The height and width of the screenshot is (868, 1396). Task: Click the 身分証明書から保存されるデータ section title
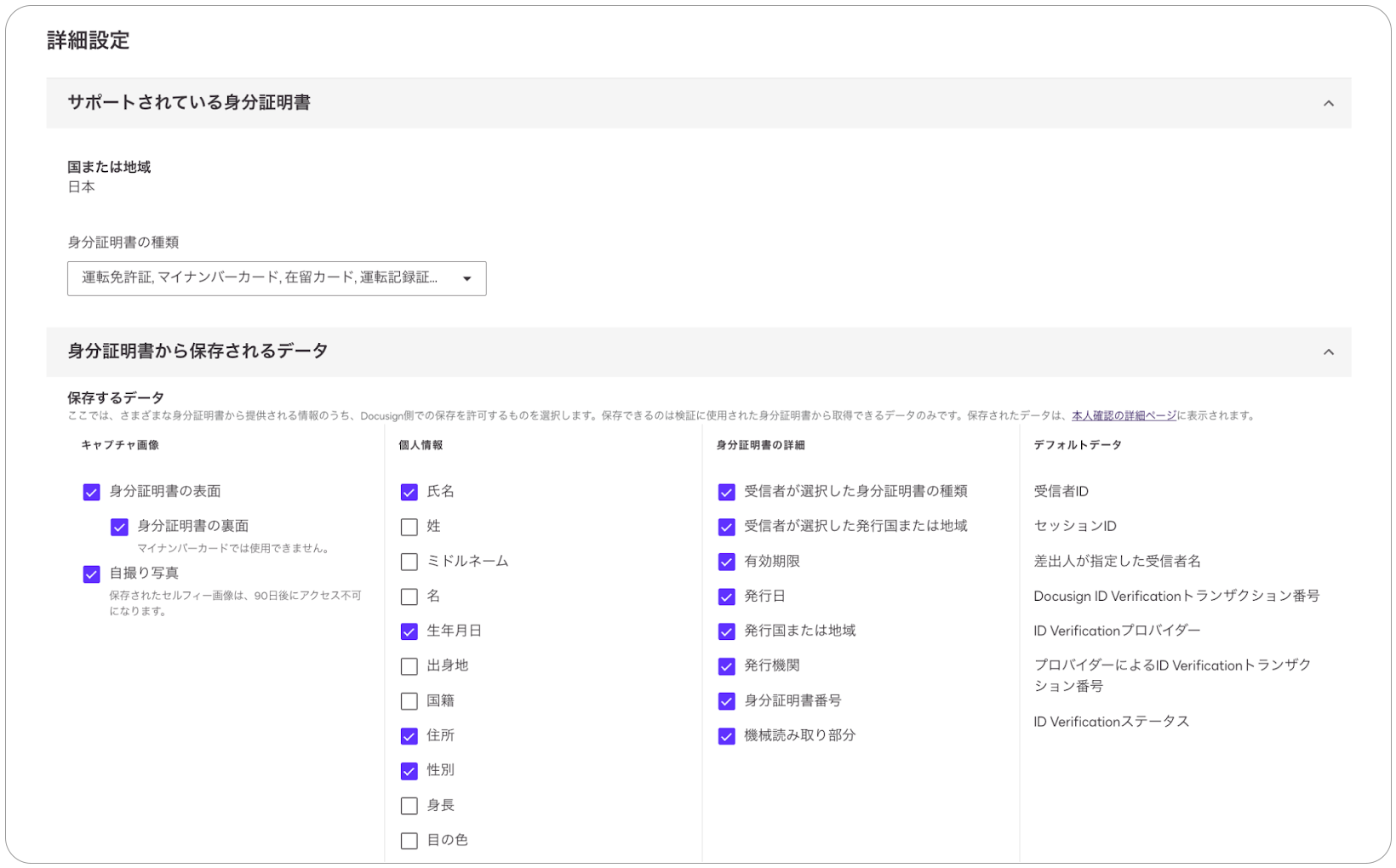pos(197,351)
